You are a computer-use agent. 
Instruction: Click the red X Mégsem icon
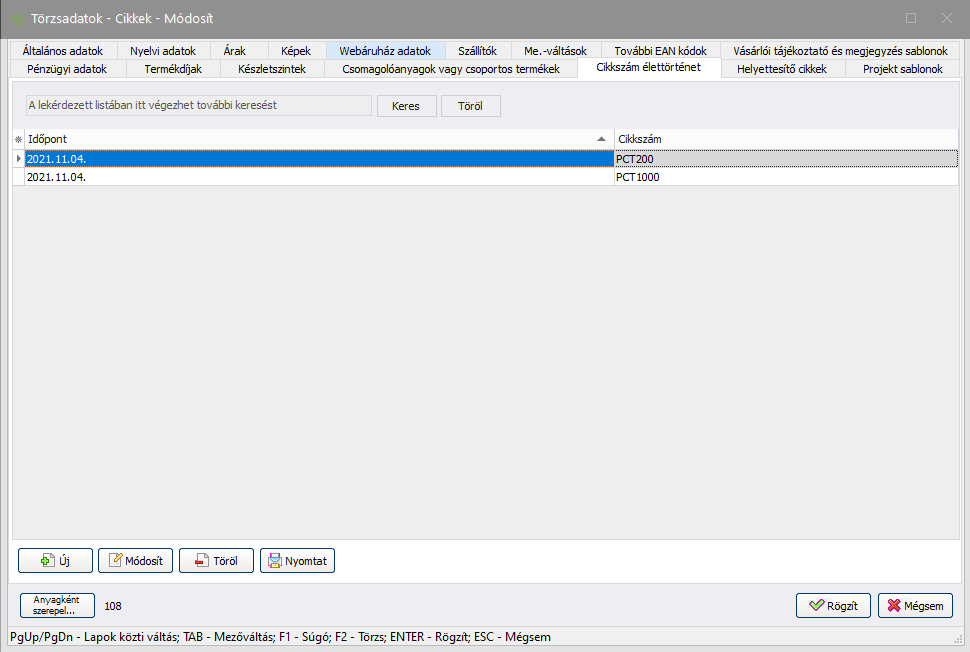point(894,606)
